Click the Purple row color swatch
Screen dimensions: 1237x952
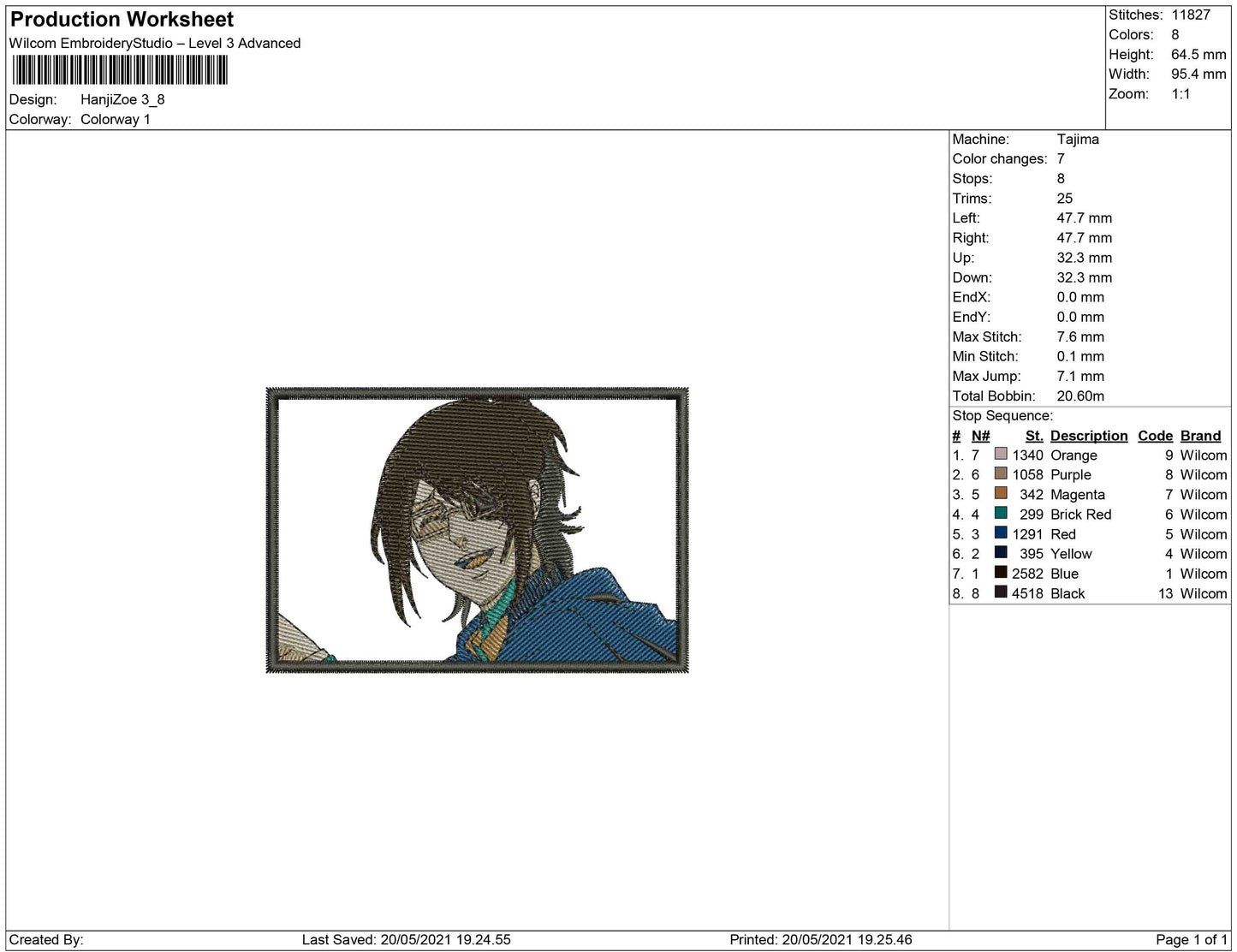tap(1000, 473)
